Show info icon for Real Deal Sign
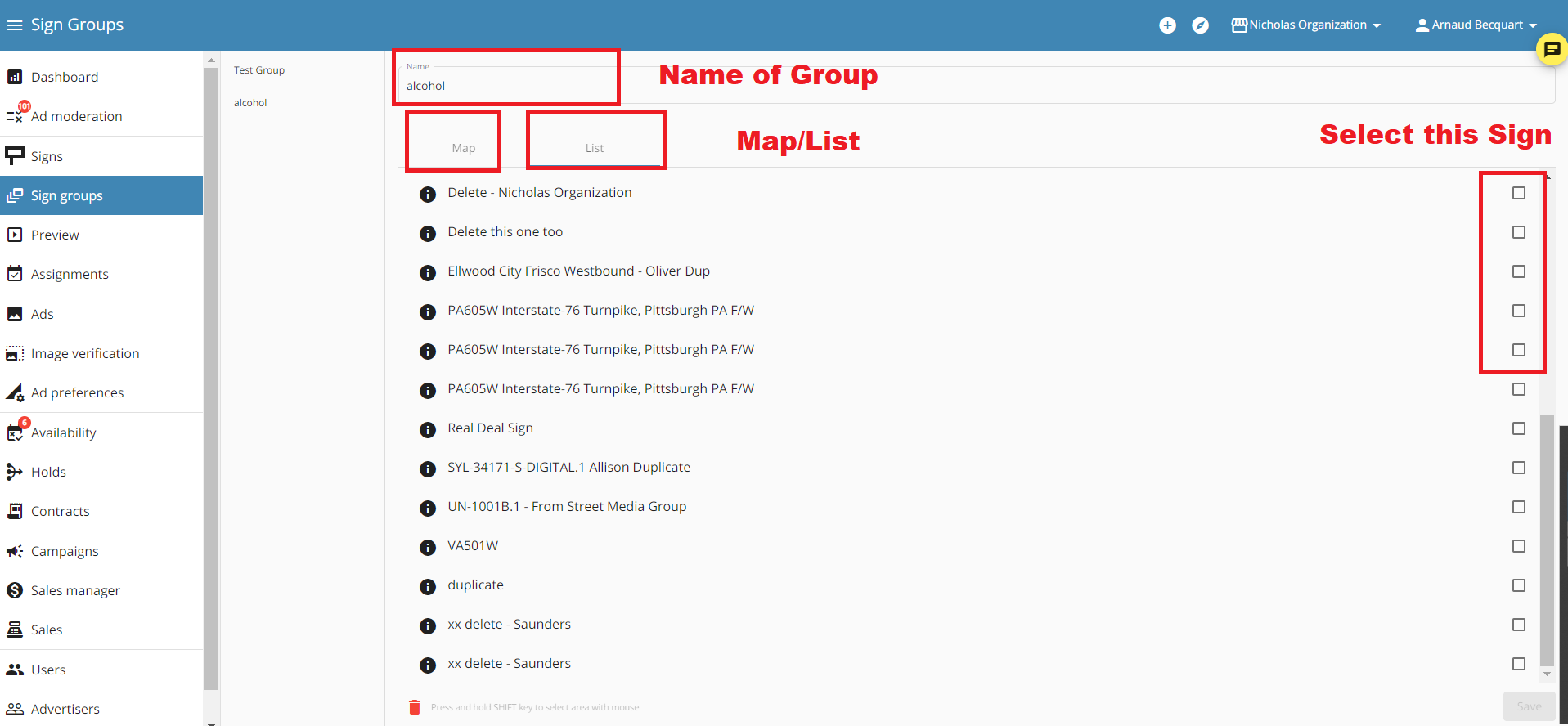The image size is (1568, 726). 428,430
